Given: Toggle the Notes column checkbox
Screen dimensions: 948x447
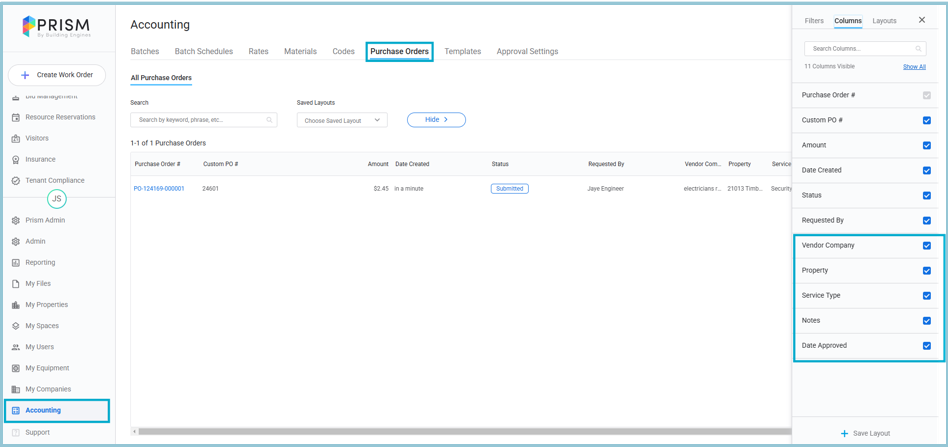Looking at the screenshot, I should [926, 321].
